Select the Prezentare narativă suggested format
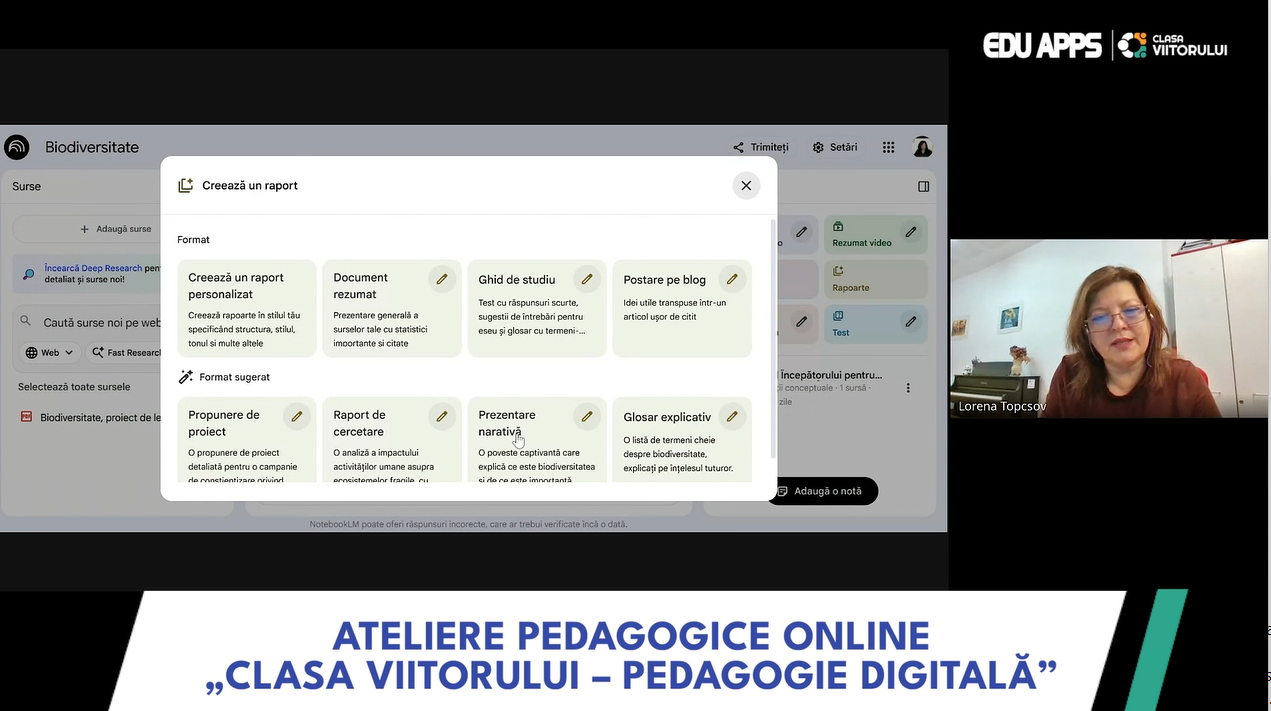This screenshot has height=711, width=1271. pos(537,441)
